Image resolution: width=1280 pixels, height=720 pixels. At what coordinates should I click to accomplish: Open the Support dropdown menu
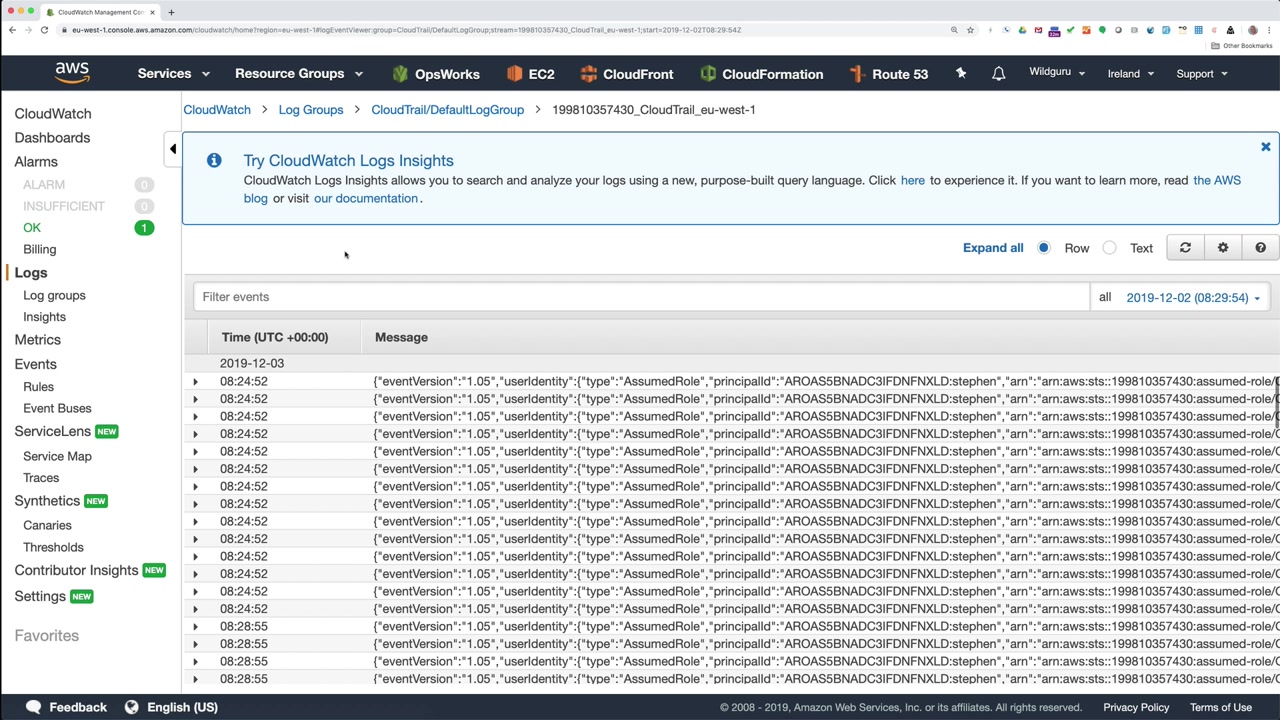coord(1202,74)
